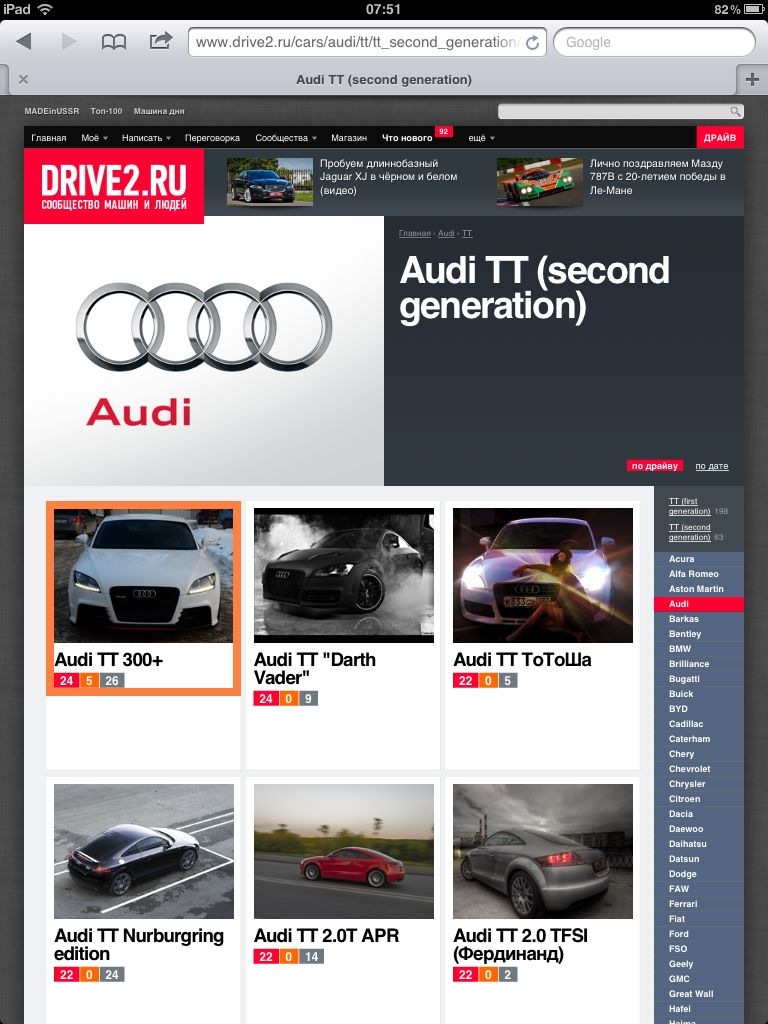Click the 92 notifications badge
The height and width of the screenshot is (1024, 768).
[x=443, y=132]
